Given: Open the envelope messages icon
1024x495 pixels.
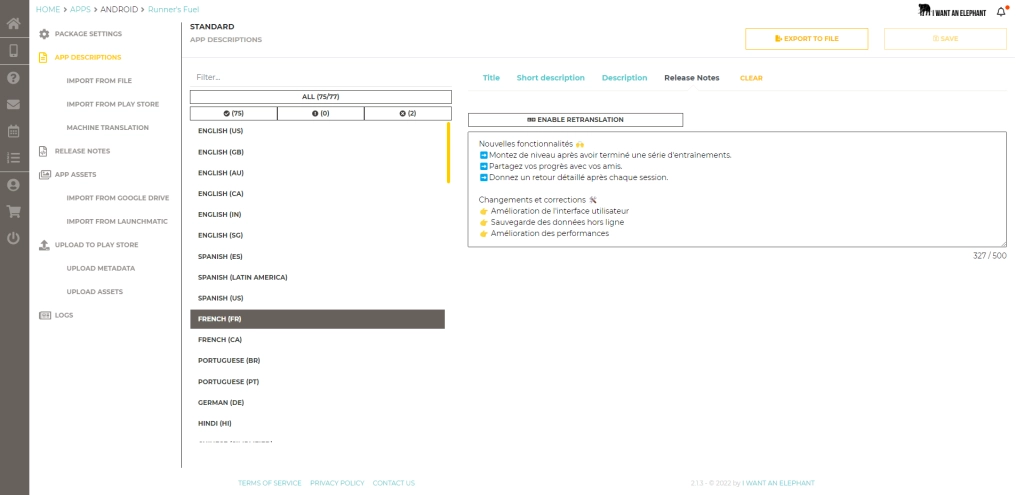Looking at the screenshot, I should (x=14, y=104).
